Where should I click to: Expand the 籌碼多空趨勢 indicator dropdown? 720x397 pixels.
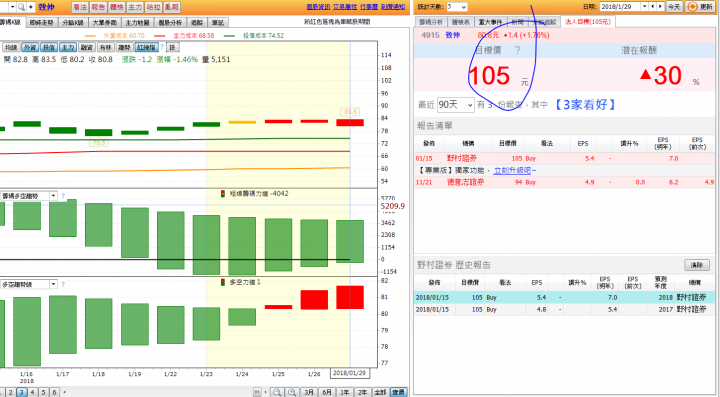coord(53,196)
